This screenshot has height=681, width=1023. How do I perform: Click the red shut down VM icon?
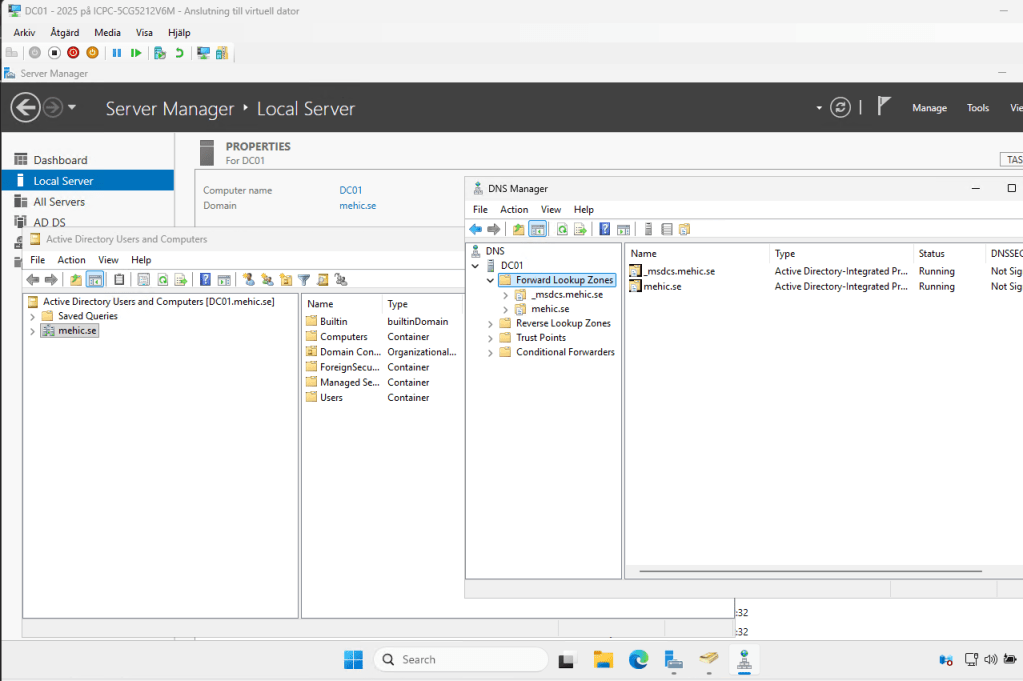pos(73,52)
